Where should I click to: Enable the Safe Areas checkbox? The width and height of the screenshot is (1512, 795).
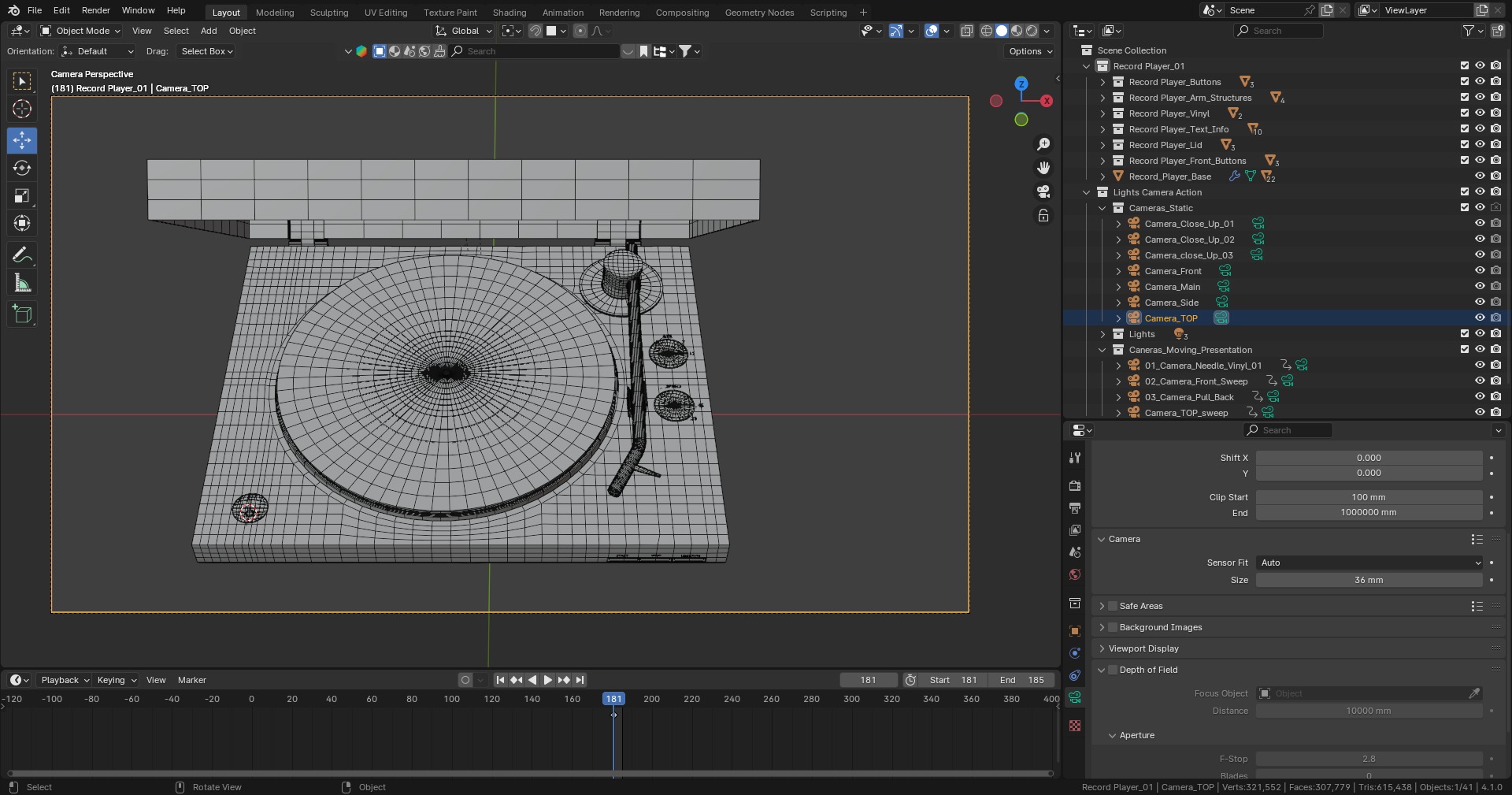1113,606
